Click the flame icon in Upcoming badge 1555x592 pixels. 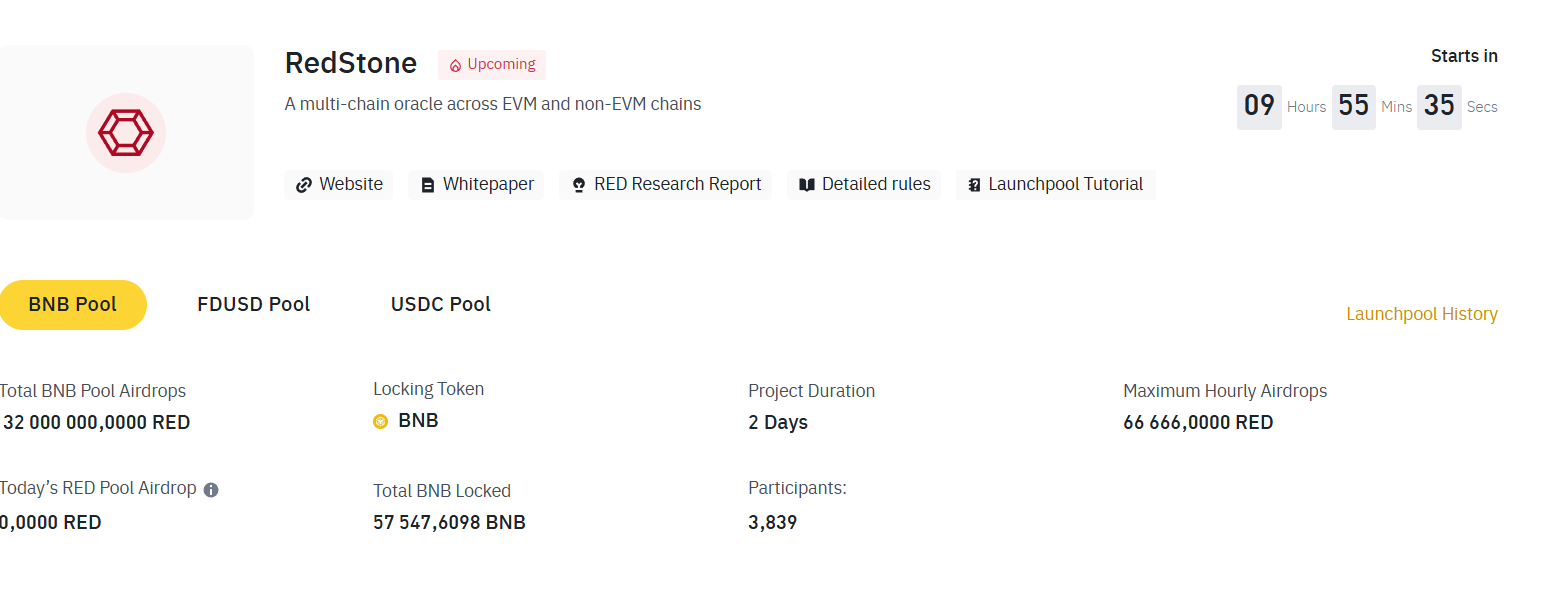coord(455,65)
